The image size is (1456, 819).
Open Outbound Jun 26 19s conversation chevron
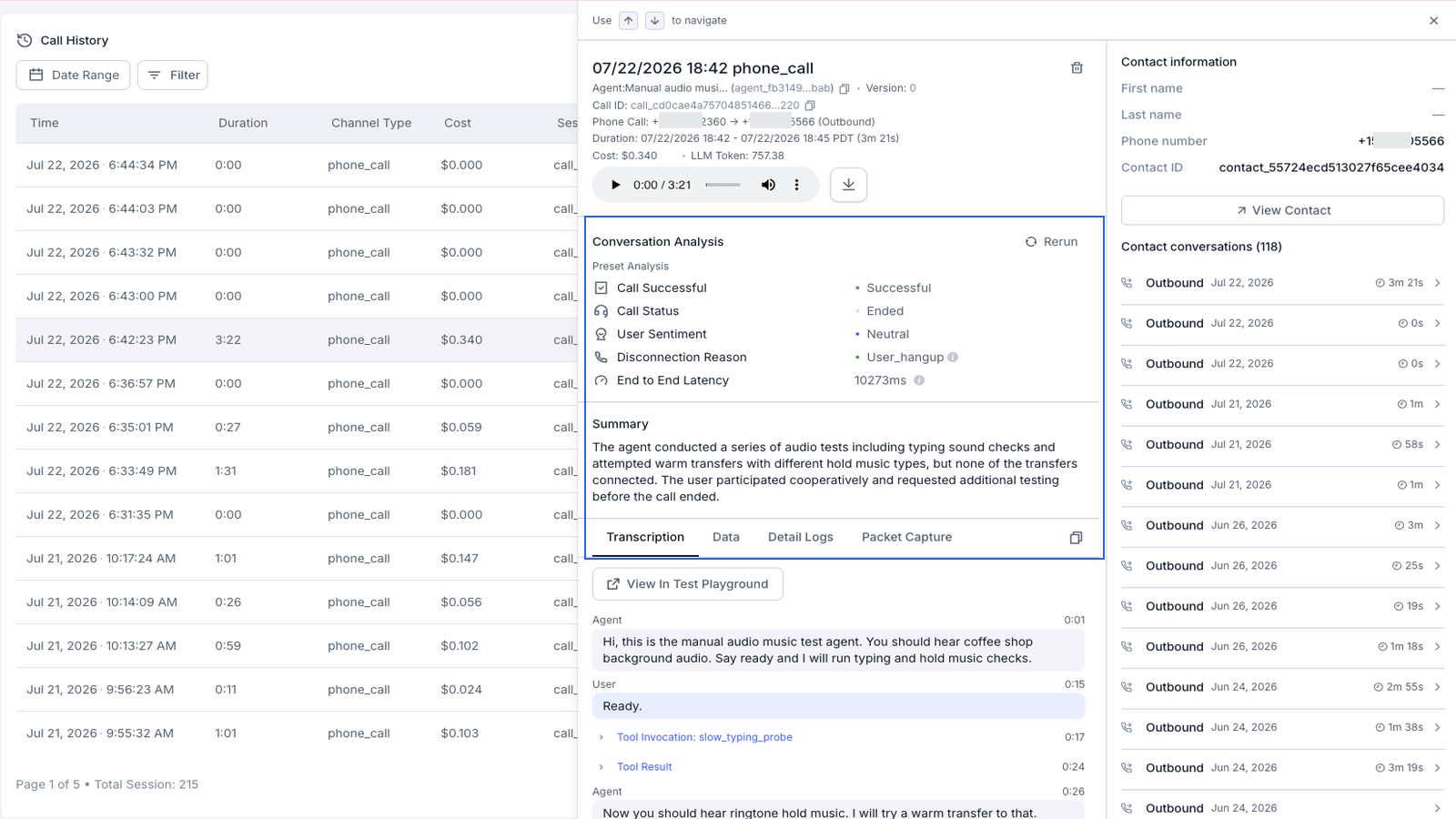pyautogui.click(x=1438, y=606)
